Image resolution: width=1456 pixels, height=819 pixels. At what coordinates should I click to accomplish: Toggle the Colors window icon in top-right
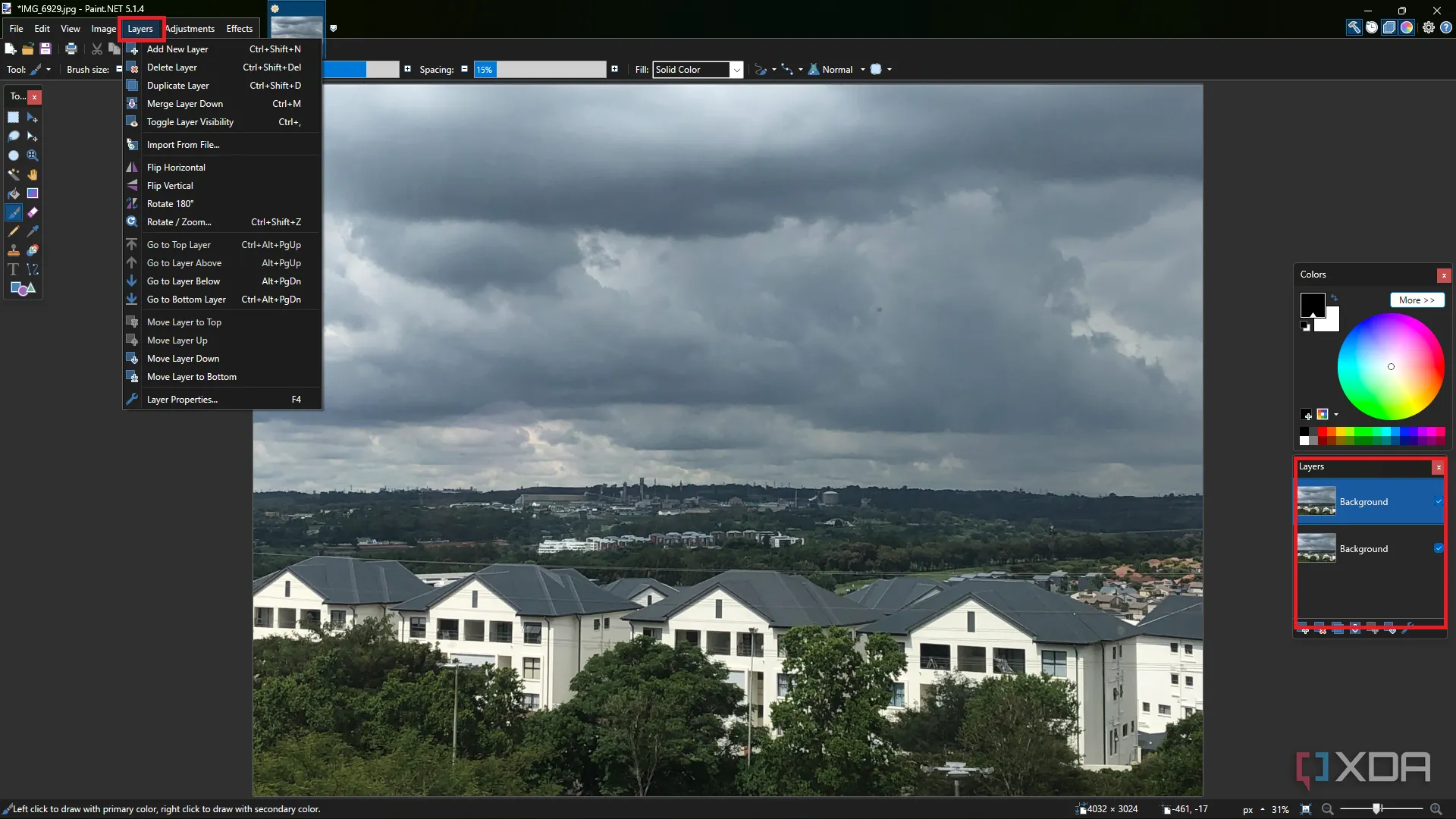[1407, 27]
